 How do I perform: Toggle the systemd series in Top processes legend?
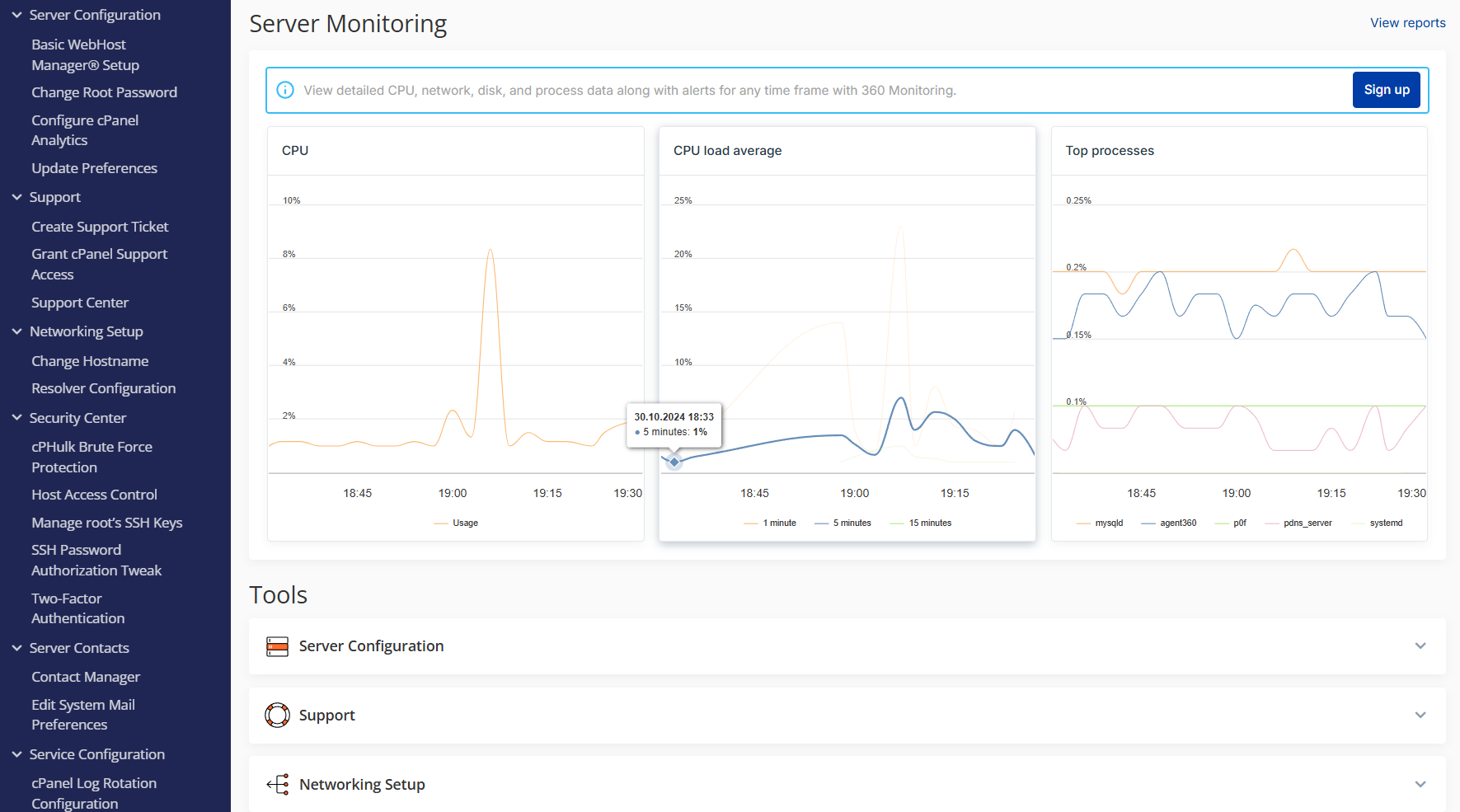1378,522
